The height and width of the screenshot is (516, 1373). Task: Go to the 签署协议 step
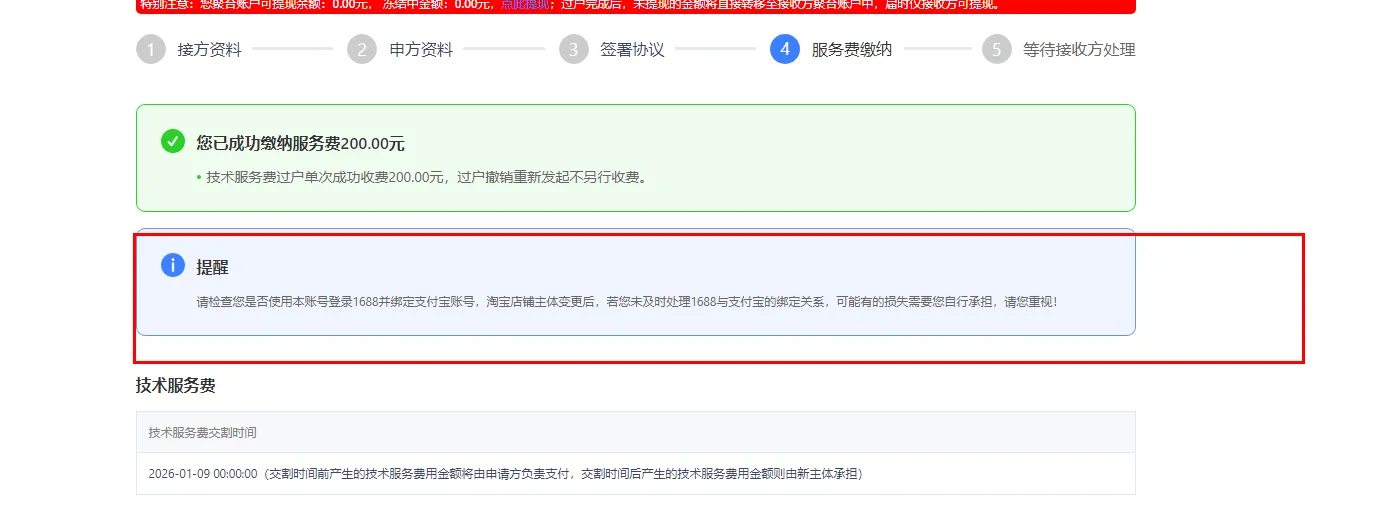632,49
